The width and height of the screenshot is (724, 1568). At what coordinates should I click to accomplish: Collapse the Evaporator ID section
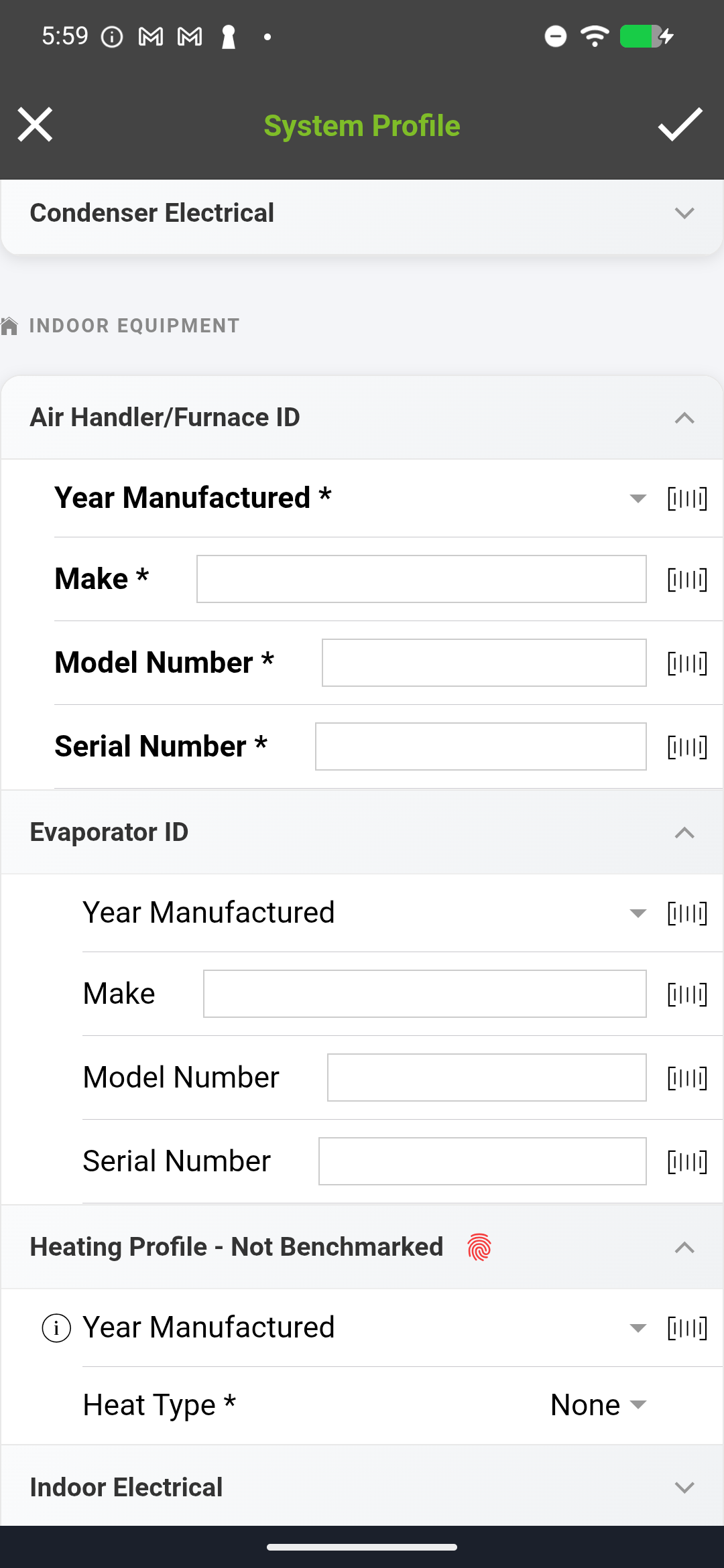pos(684,833)
